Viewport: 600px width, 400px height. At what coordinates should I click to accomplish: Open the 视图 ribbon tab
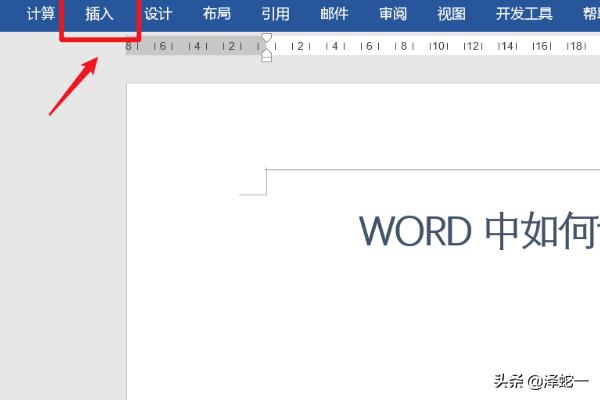coord(452,14)
